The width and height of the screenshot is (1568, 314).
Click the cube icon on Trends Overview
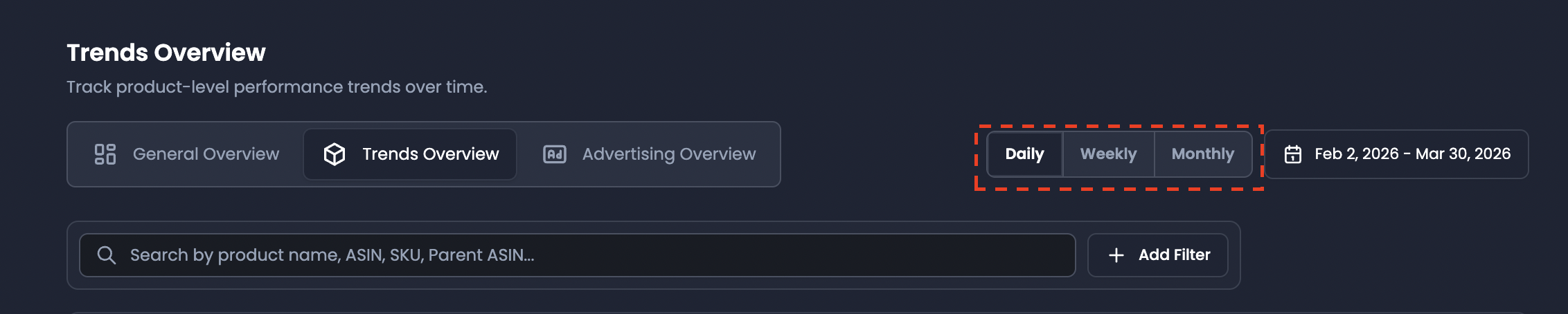[x=335, y=154]
